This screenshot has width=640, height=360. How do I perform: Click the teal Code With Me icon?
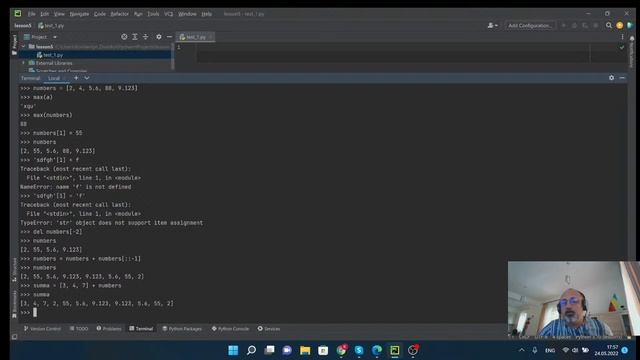pyautogui.click(x=630, y=25)
